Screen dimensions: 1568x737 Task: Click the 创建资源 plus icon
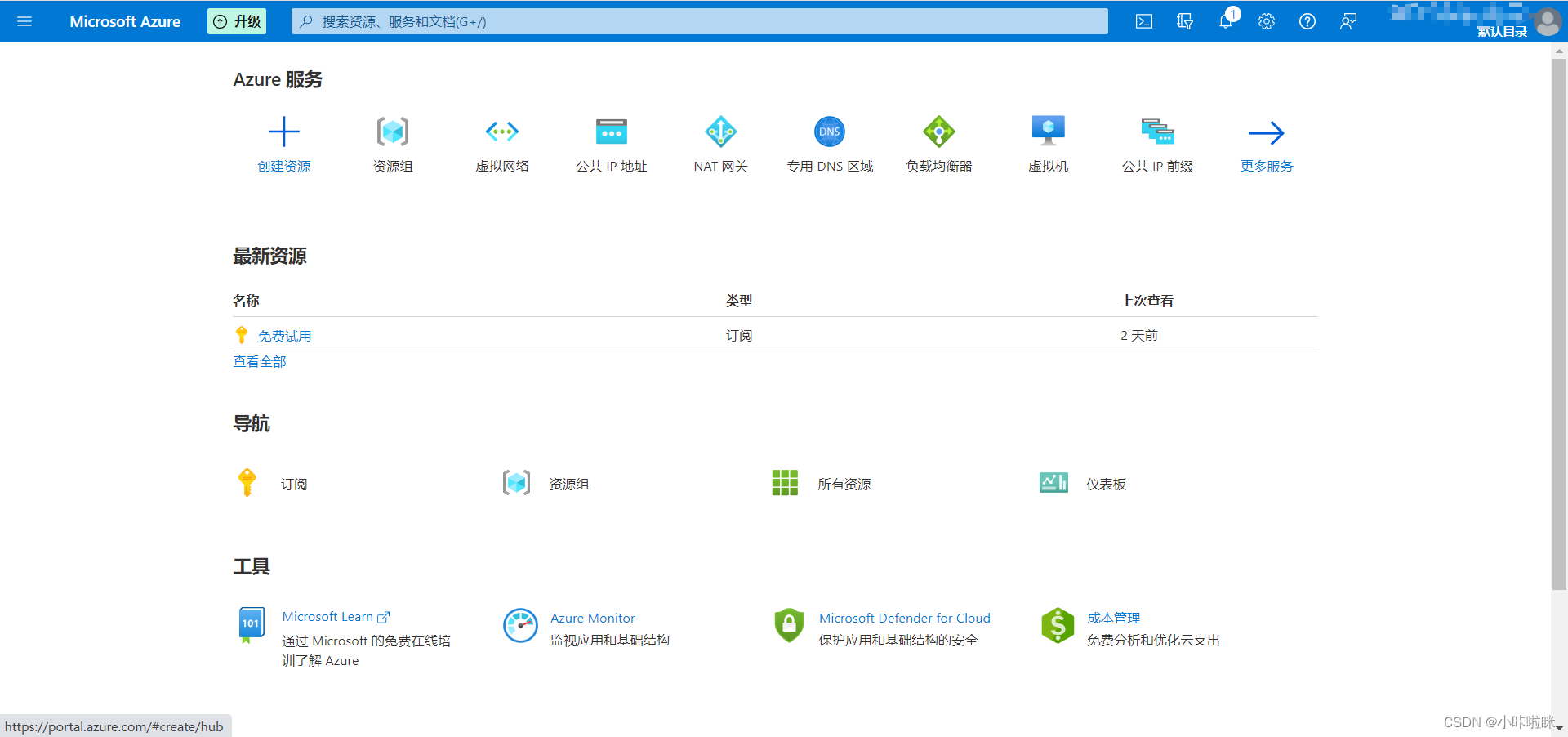(x=284, y=132)
